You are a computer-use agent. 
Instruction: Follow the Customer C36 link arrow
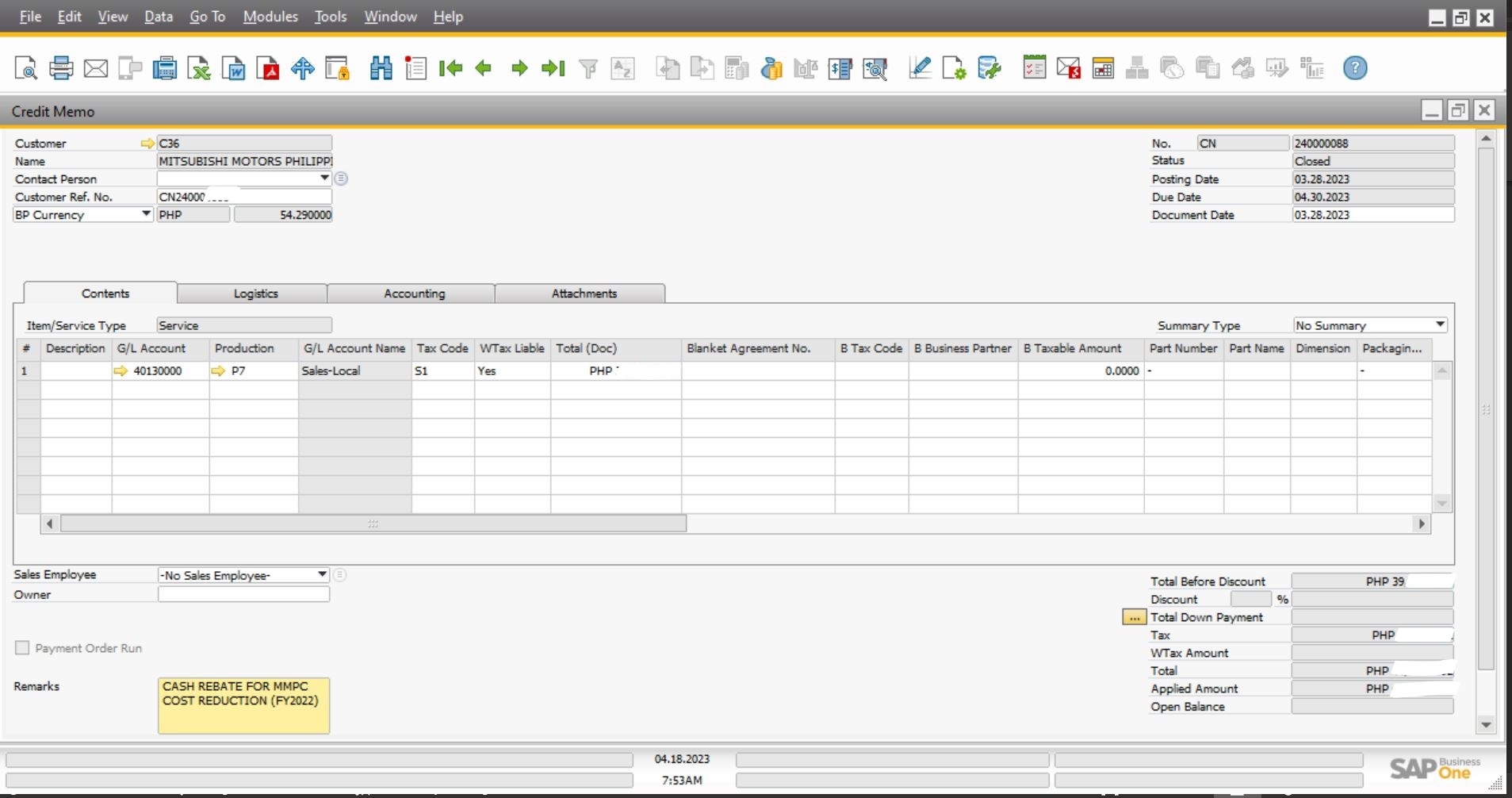pyautogui.click(x=147, y=144)
